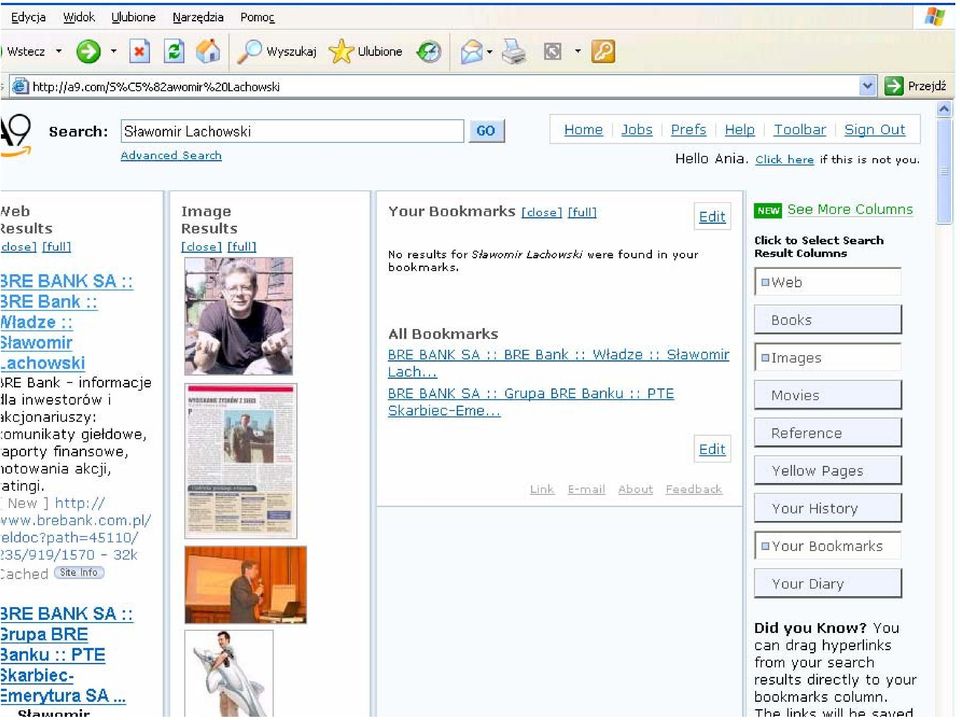Open the Ulubione menu in the menu bar
This screenshot has height=720, width=960.
point(133,17)
